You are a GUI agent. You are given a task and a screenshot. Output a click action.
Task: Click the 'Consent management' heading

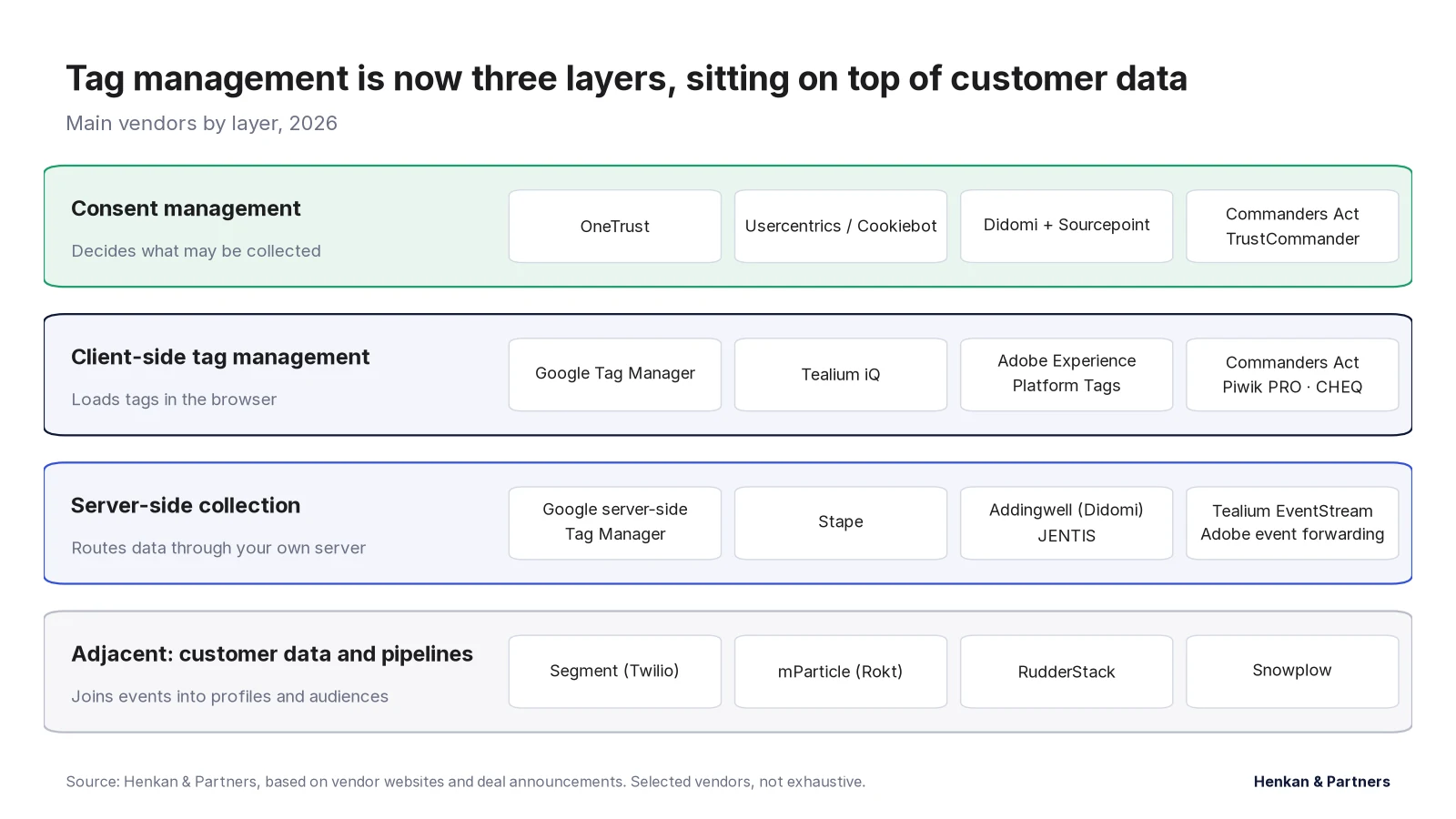click(x=186, y=208)
